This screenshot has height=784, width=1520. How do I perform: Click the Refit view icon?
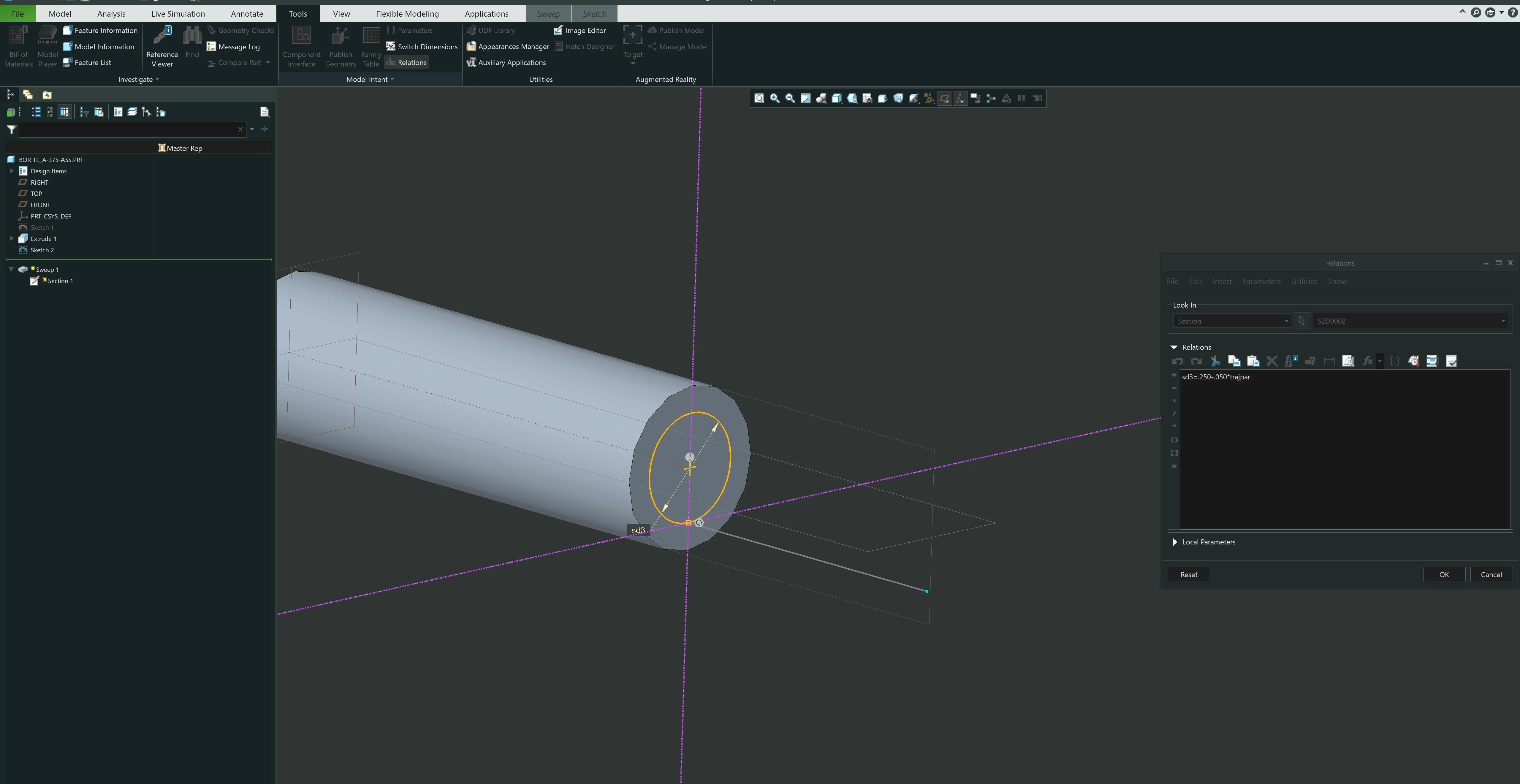(759, 99)
